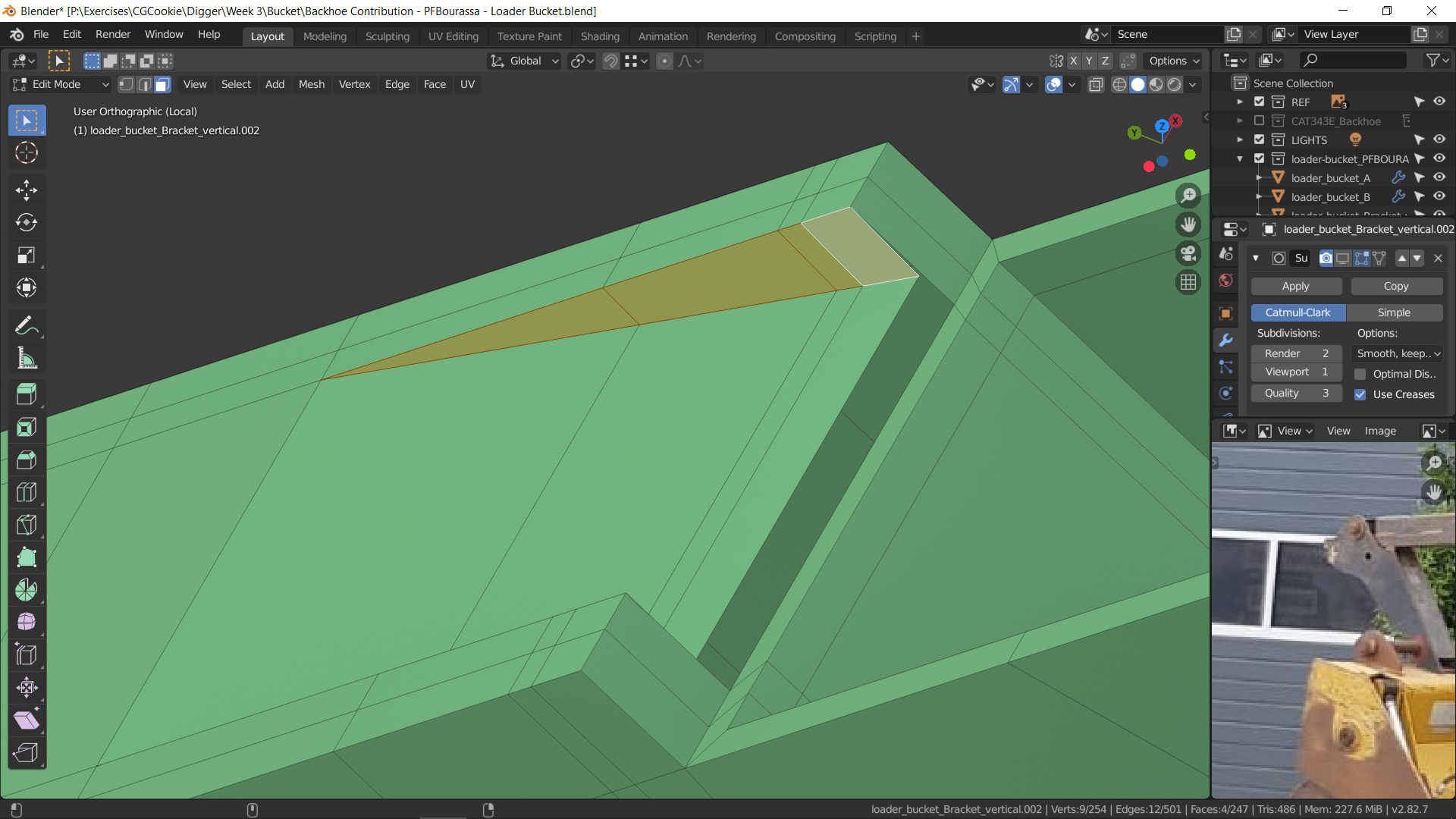Activate the Annotate tool
1456x819 pixels.
(27, 326)
